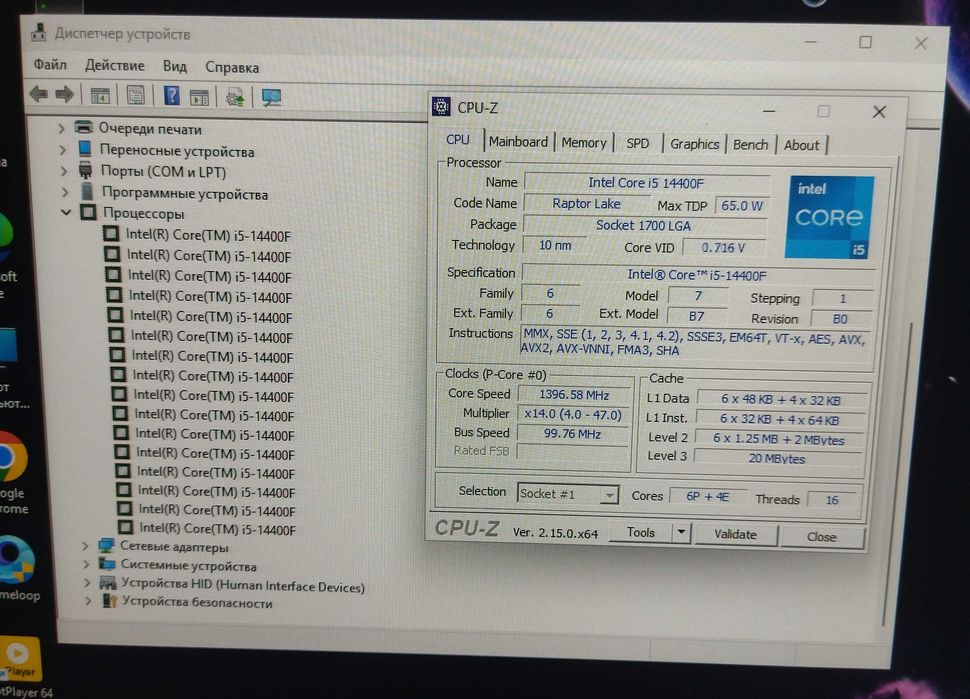The image size is (970, 699).
Task: Minimize the CPU-Z window
Action: click(769, 111)
